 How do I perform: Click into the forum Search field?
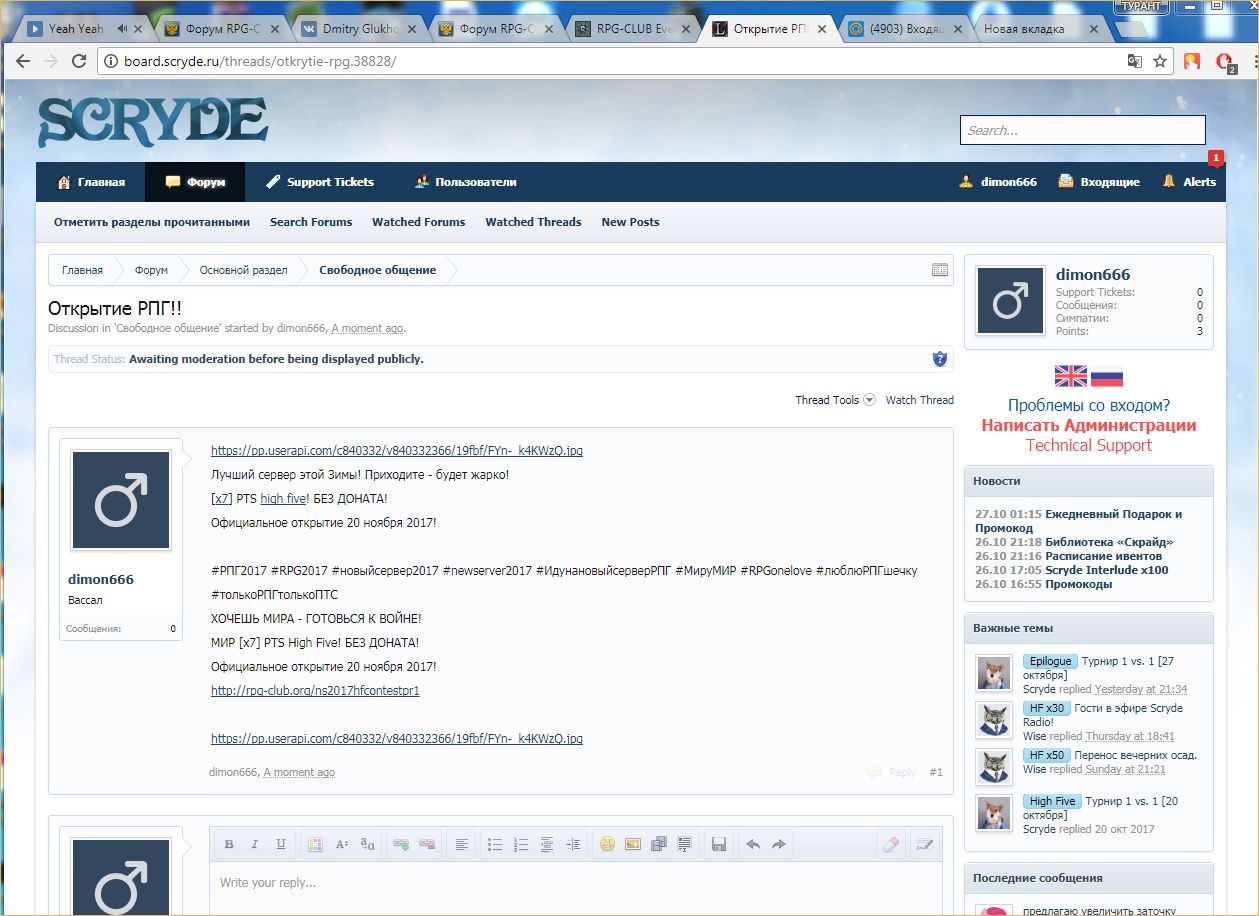(x=1082, y=130)
